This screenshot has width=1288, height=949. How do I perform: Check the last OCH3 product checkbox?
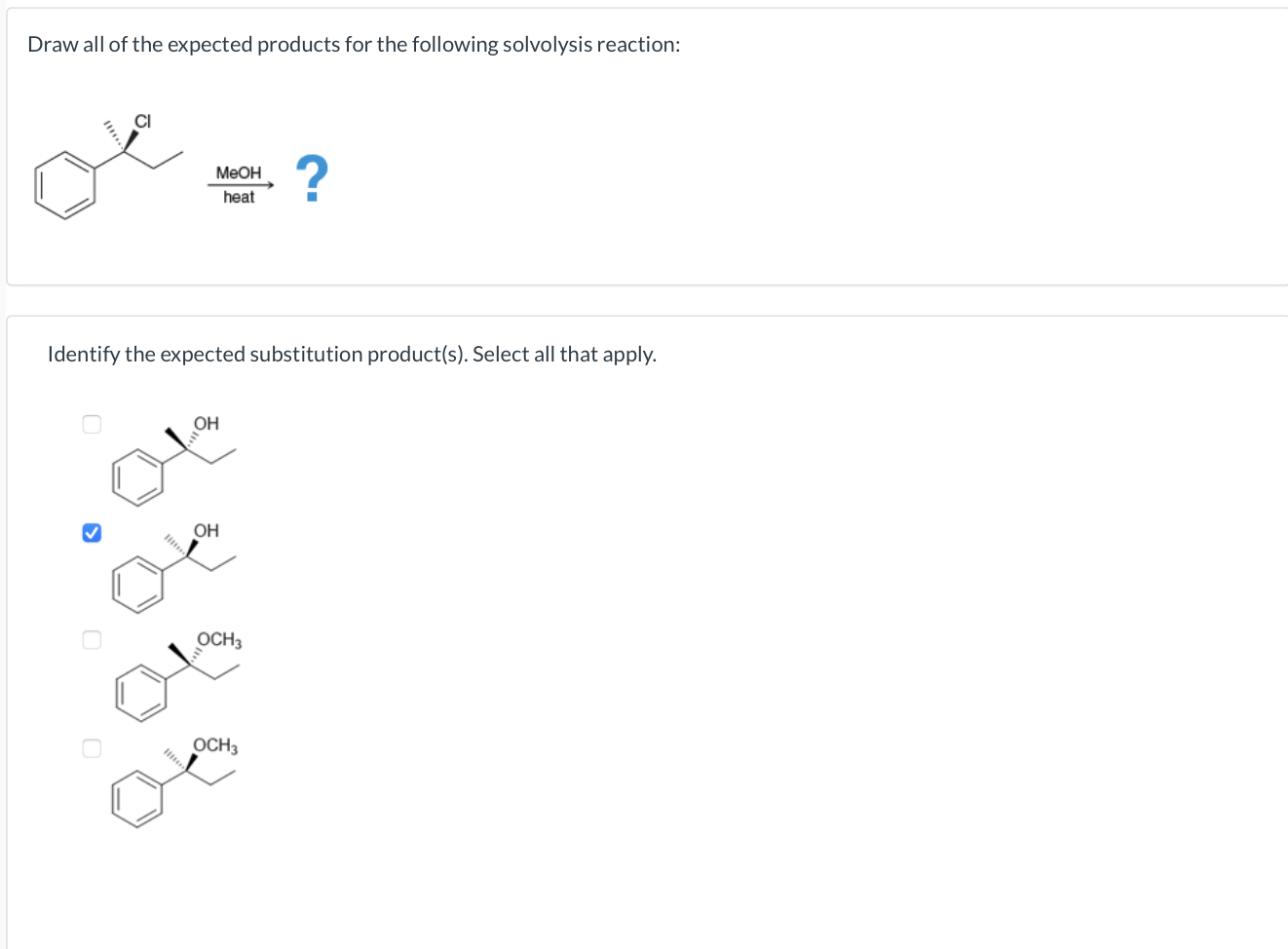(91, 746)
